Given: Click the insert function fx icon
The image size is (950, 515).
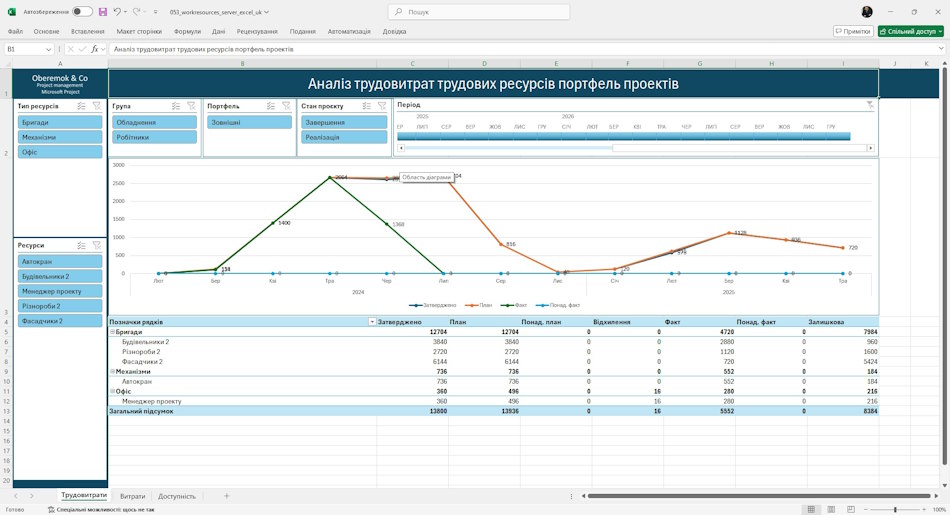Looking at the screenshot, I should [95, 49].
